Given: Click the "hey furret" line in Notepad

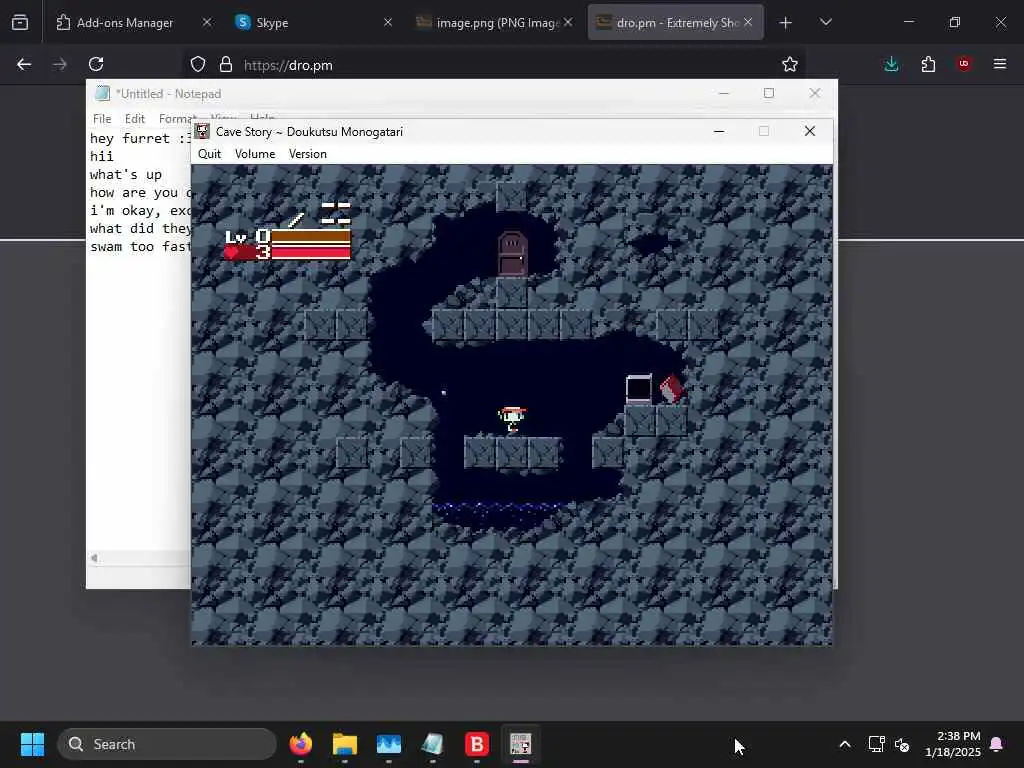Looking at the screenshot, I should pos(140,138).
